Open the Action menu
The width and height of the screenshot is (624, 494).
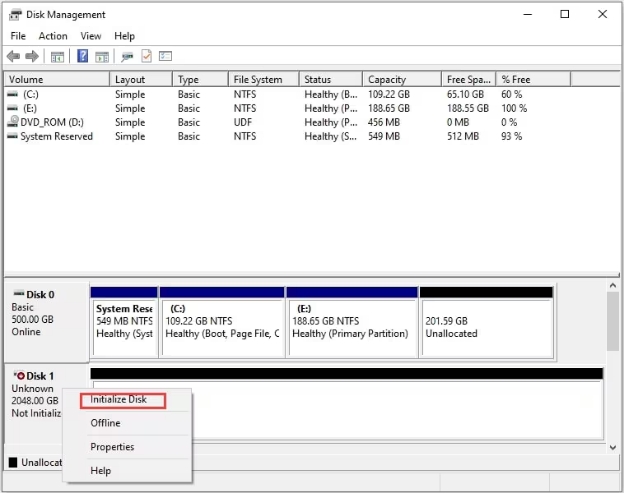[x=53, y=36]
